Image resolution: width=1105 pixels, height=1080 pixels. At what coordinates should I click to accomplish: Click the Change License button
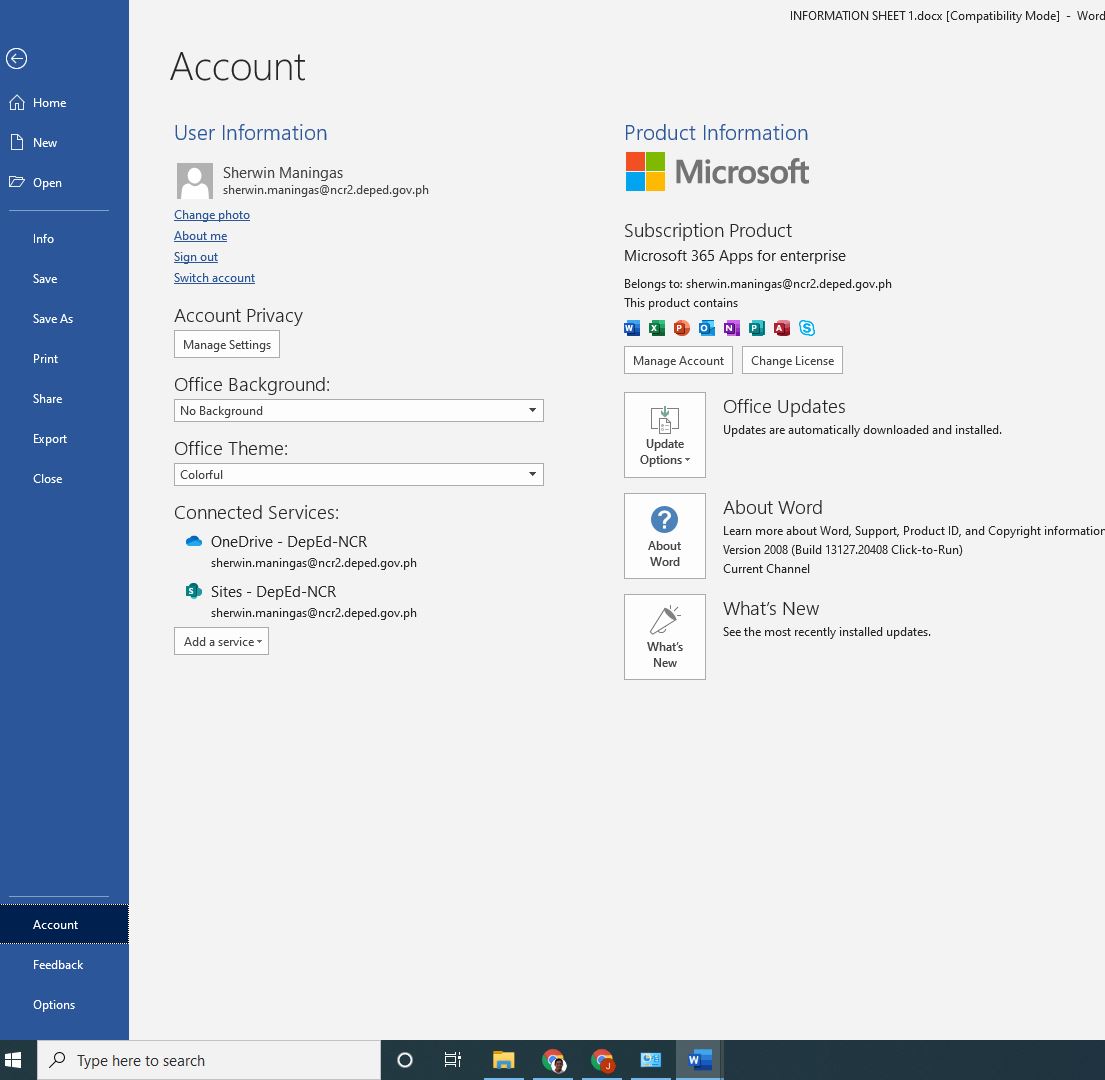pos(792,360)
